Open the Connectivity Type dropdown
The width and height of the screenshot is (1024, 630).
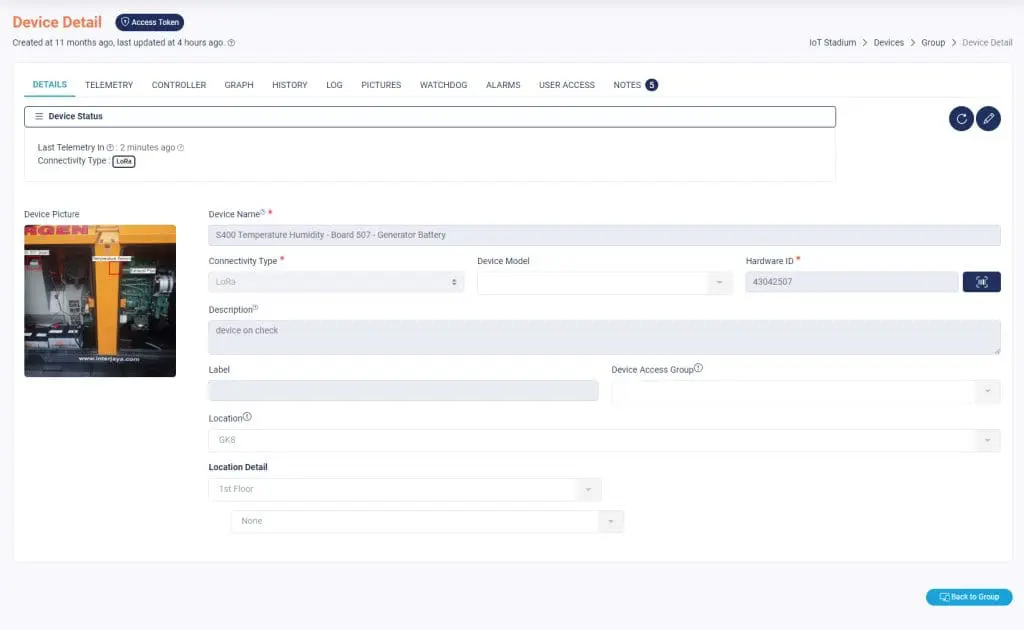336,282
